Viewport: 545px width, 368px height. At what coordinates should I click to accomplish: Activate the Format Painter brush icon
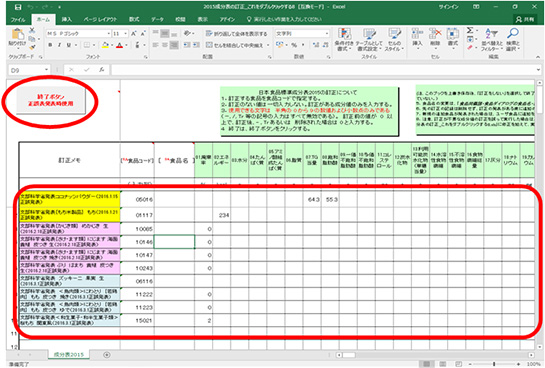tap(32, 47)
